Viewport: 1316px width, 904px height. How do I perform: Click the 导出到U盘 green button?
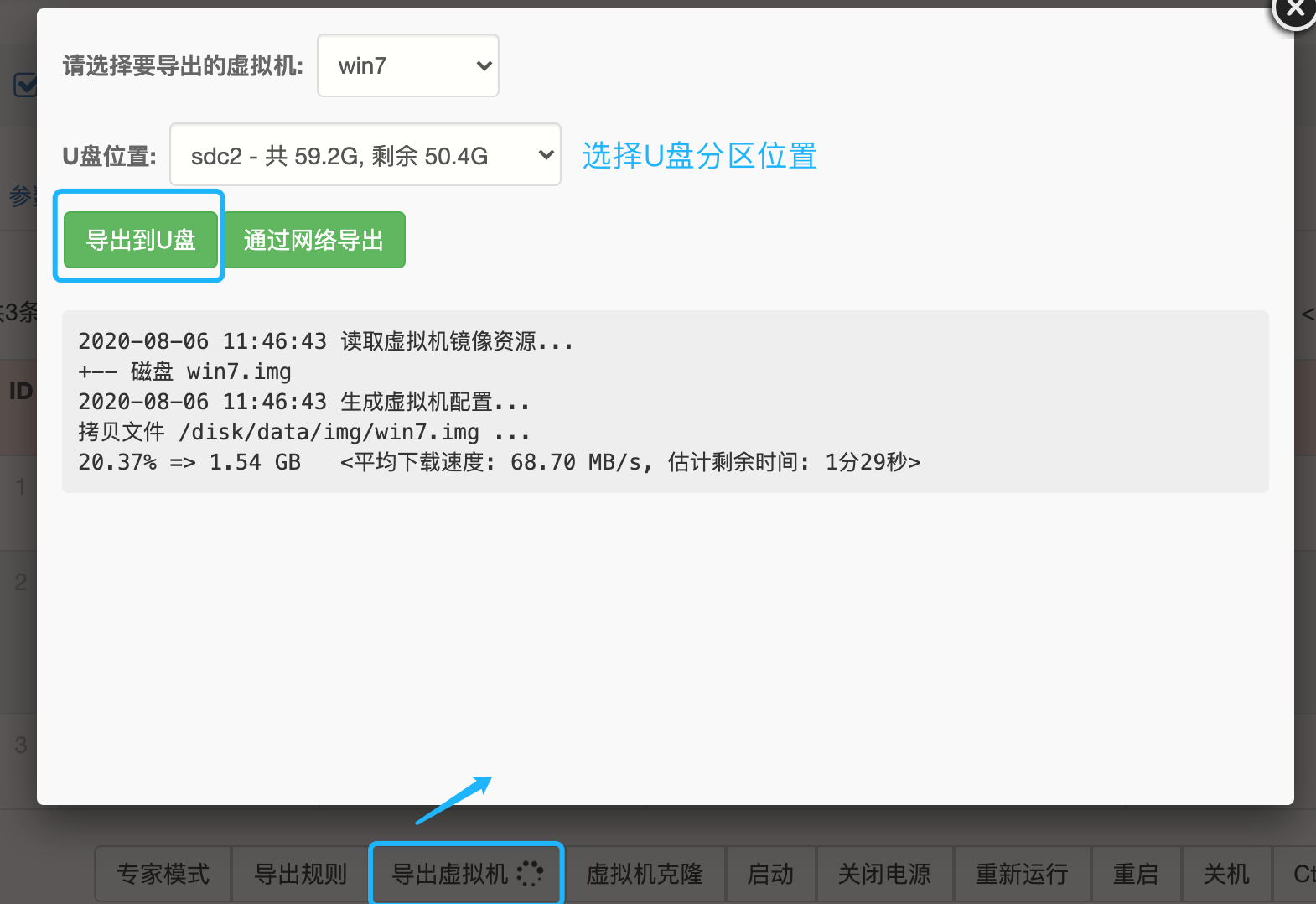click(x=141, y=240)
